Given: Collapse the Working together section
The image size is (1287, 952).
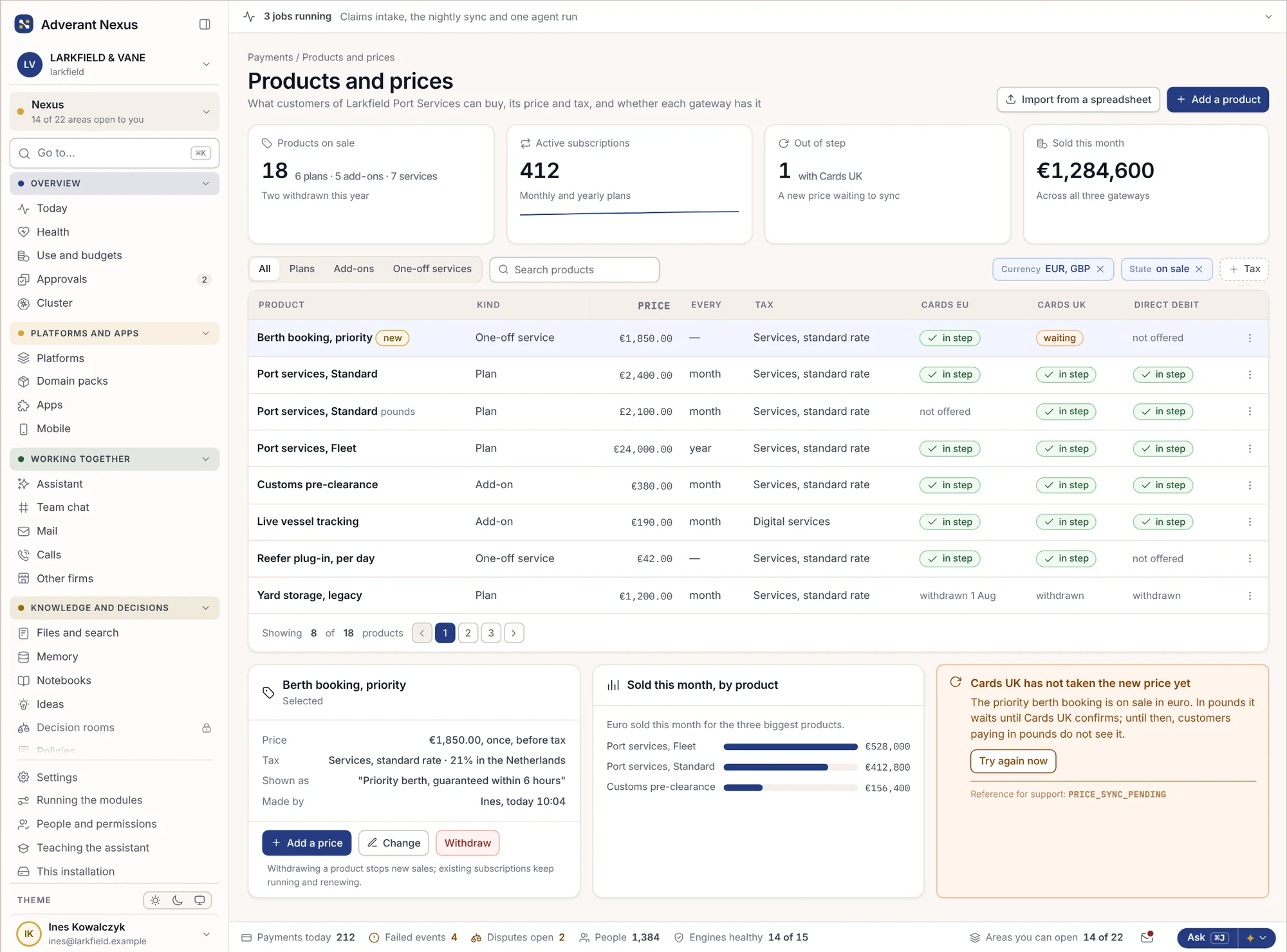Looking at the screenshot, I should [x=115, y=459].
